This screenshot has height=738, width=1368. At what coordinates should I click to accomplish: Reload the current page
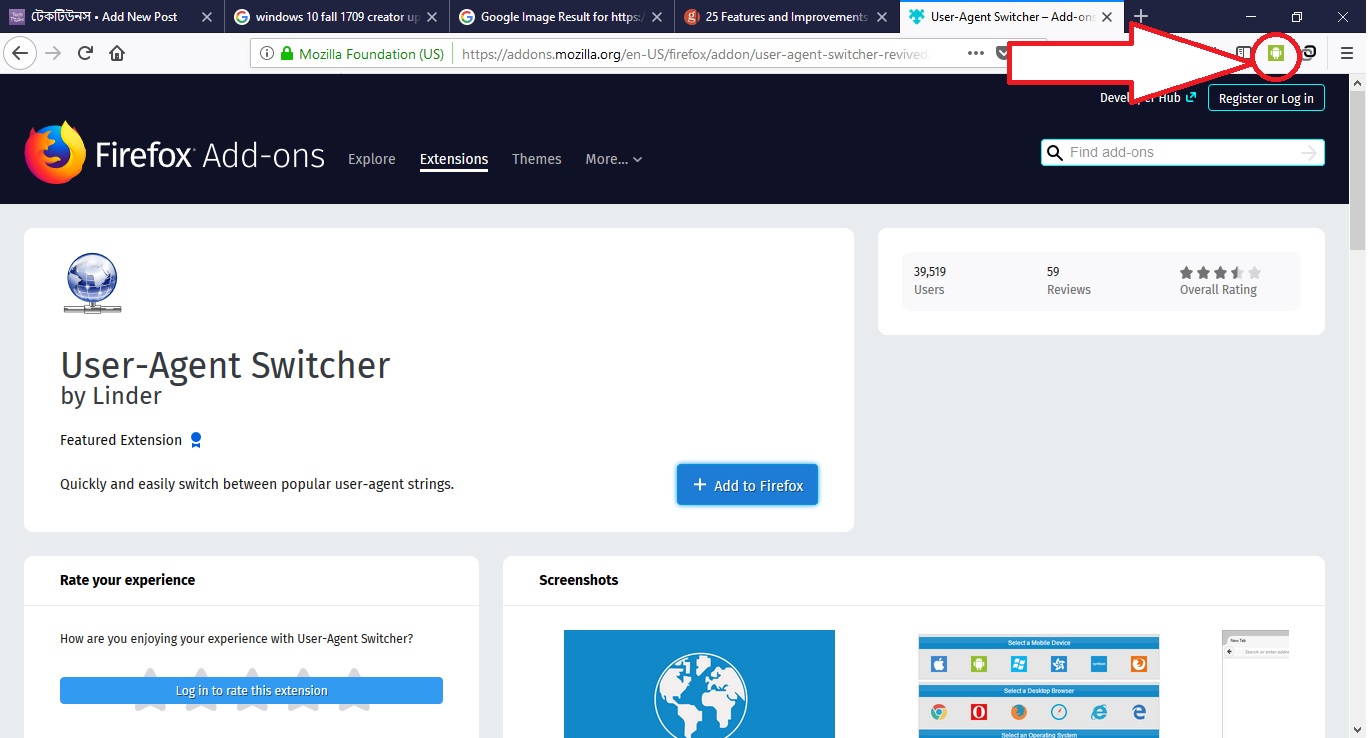[x=86, y=54]
